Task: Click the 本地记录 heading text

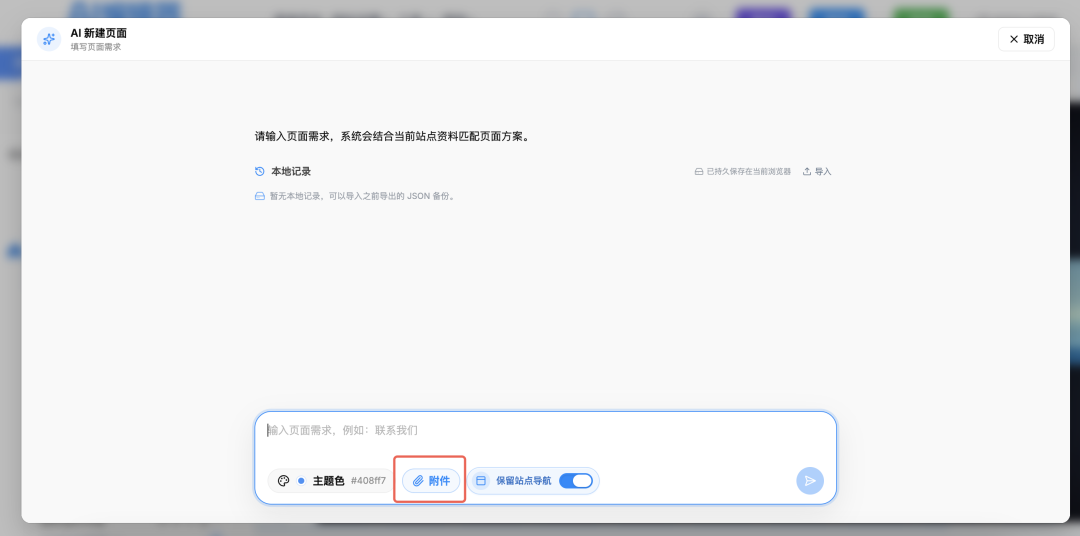Action: (x=291, y=172)
